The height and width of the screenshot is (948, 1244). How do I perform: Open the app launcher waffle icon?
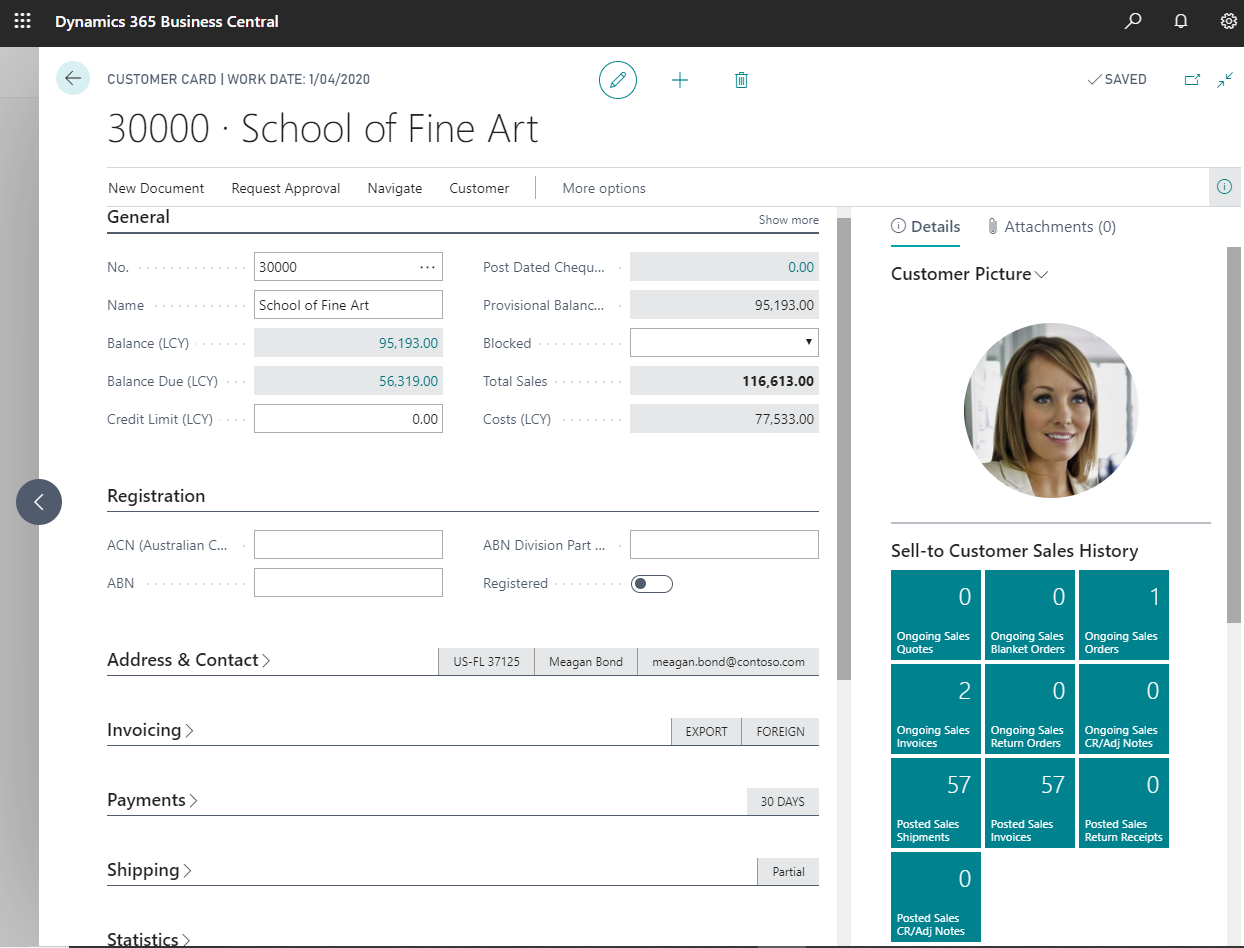pyautogui.click(x=22, y=21)
